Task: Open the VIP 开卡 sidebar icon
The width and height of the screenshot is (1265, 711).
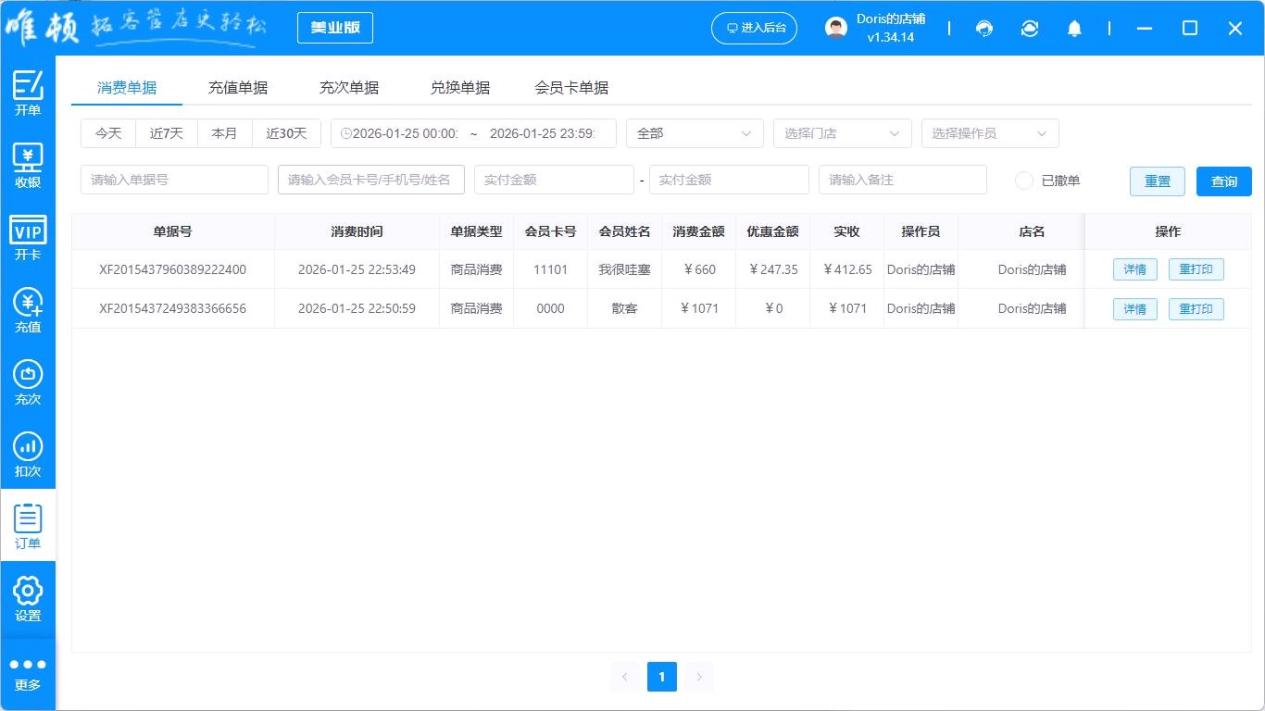Action: tap(28, 238)
